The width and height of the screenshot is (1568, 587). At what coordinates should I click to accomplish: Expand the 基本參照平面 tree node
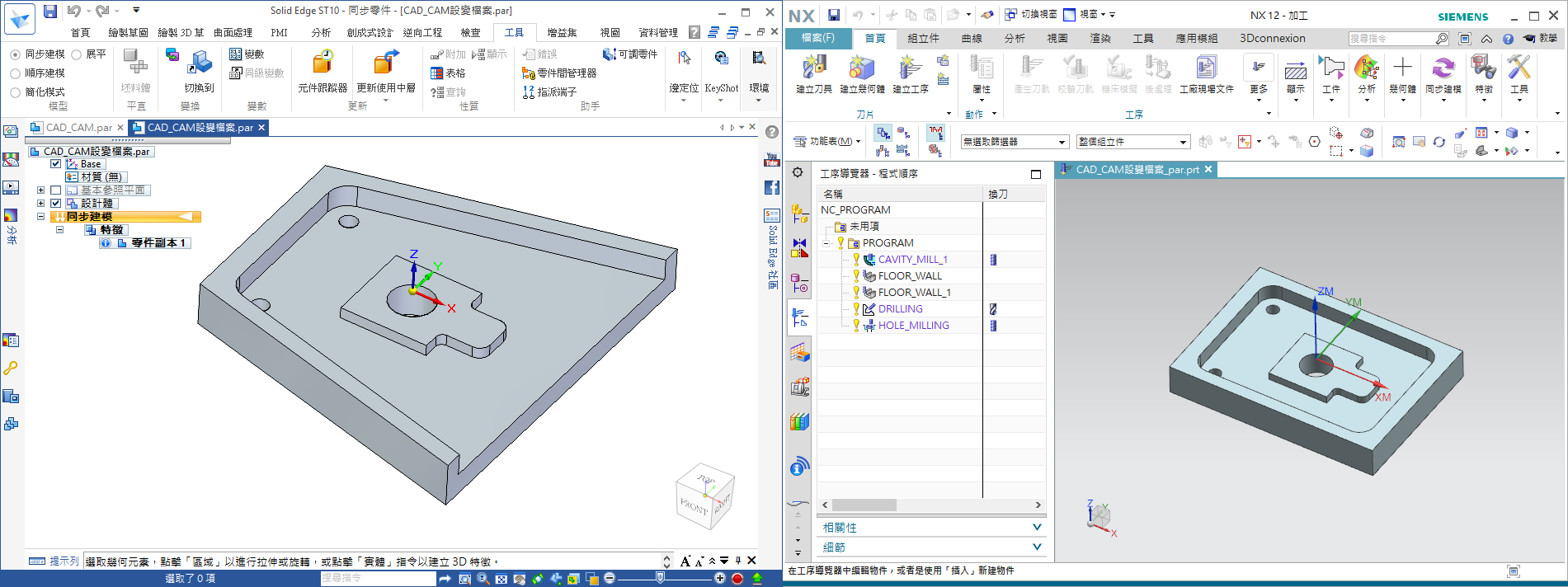pyautogui.click(x=40, y=190)
